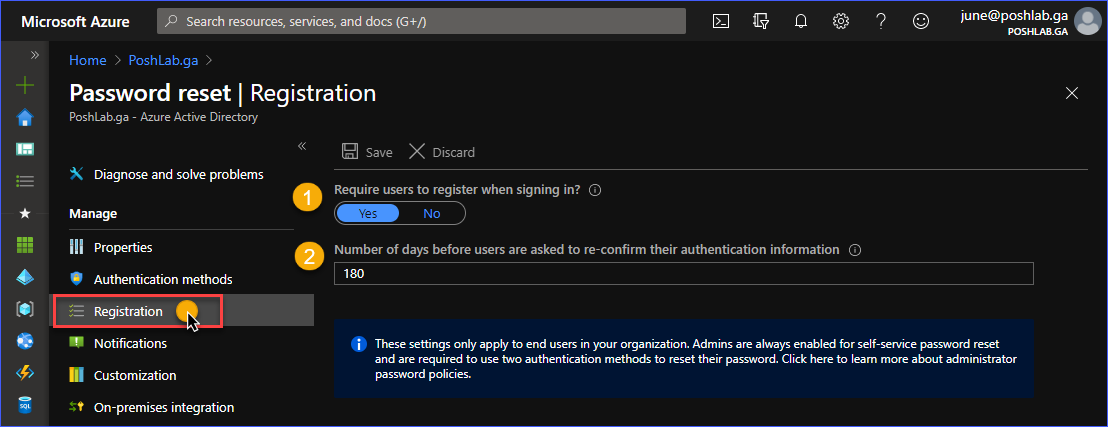The width and height of the screenshot is (1108, 427).
Task: Set require registration toggle to No
Action: pos(432,214)
